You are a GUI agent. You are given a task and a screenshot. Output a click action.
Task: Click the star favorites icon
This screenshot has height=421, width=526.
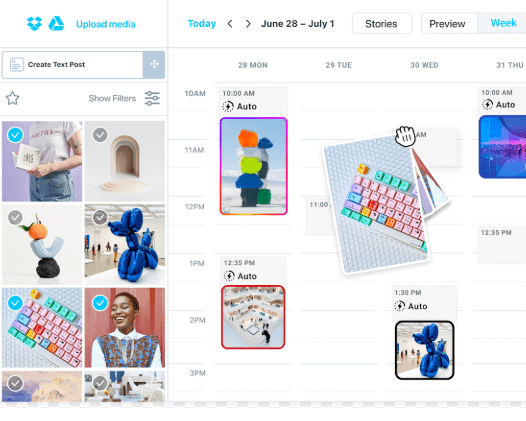(x=12, y=98)
